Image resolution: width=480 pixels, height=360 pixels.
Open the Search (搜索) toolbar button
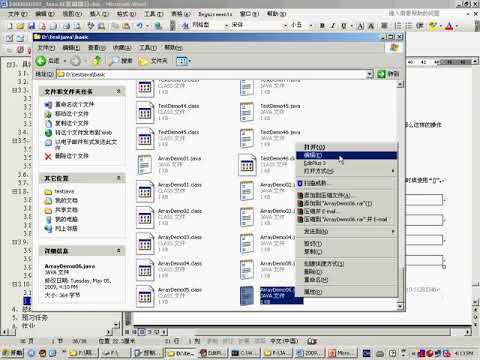coord(121,61)
